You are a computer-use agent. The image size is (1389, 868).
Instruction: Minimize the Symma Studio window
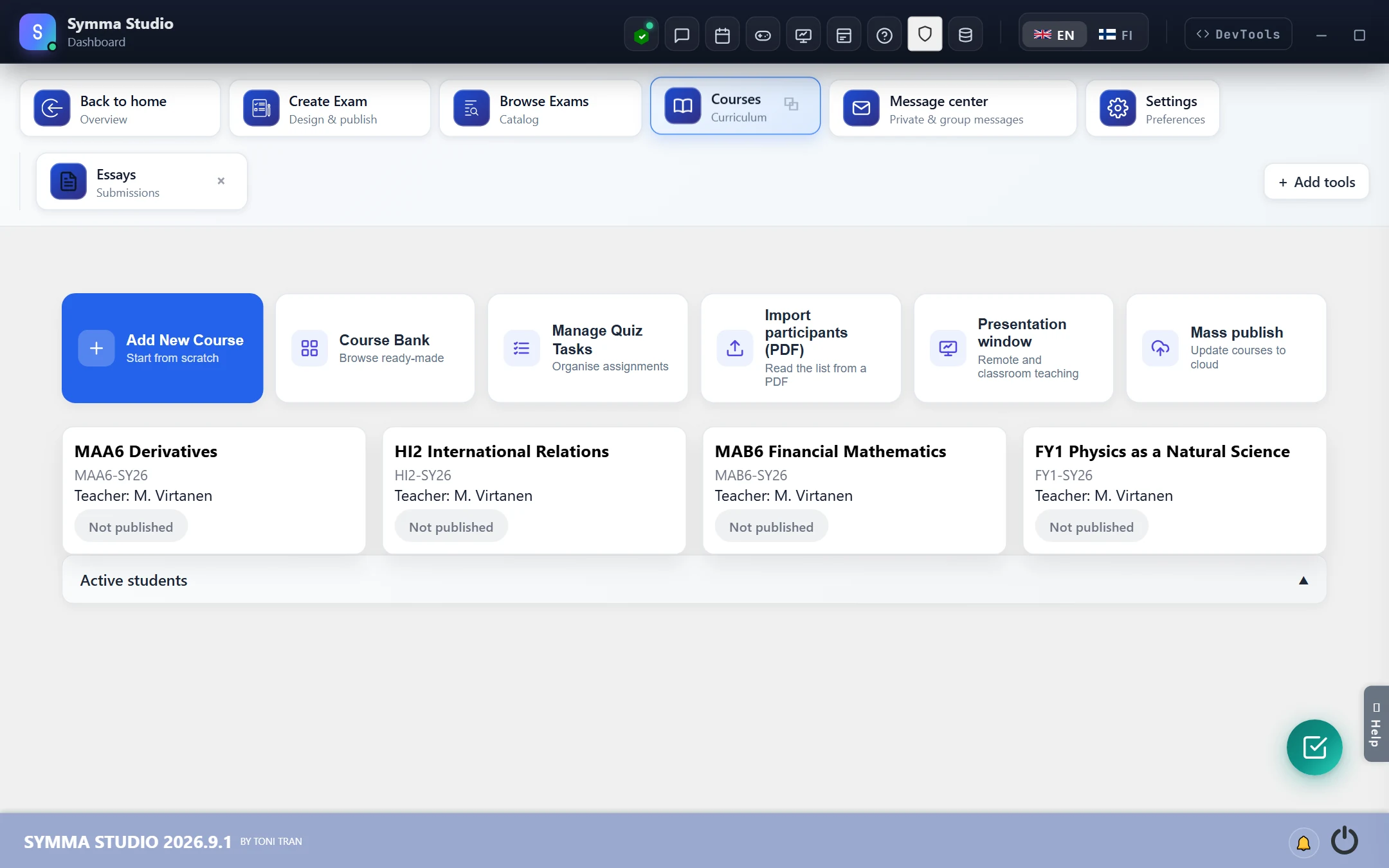(1321, 35)
